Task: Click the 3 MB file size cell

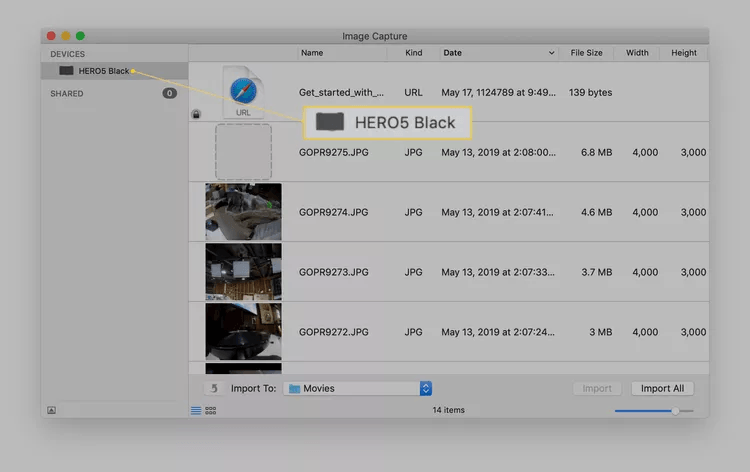Action: (x=600, y=332)
